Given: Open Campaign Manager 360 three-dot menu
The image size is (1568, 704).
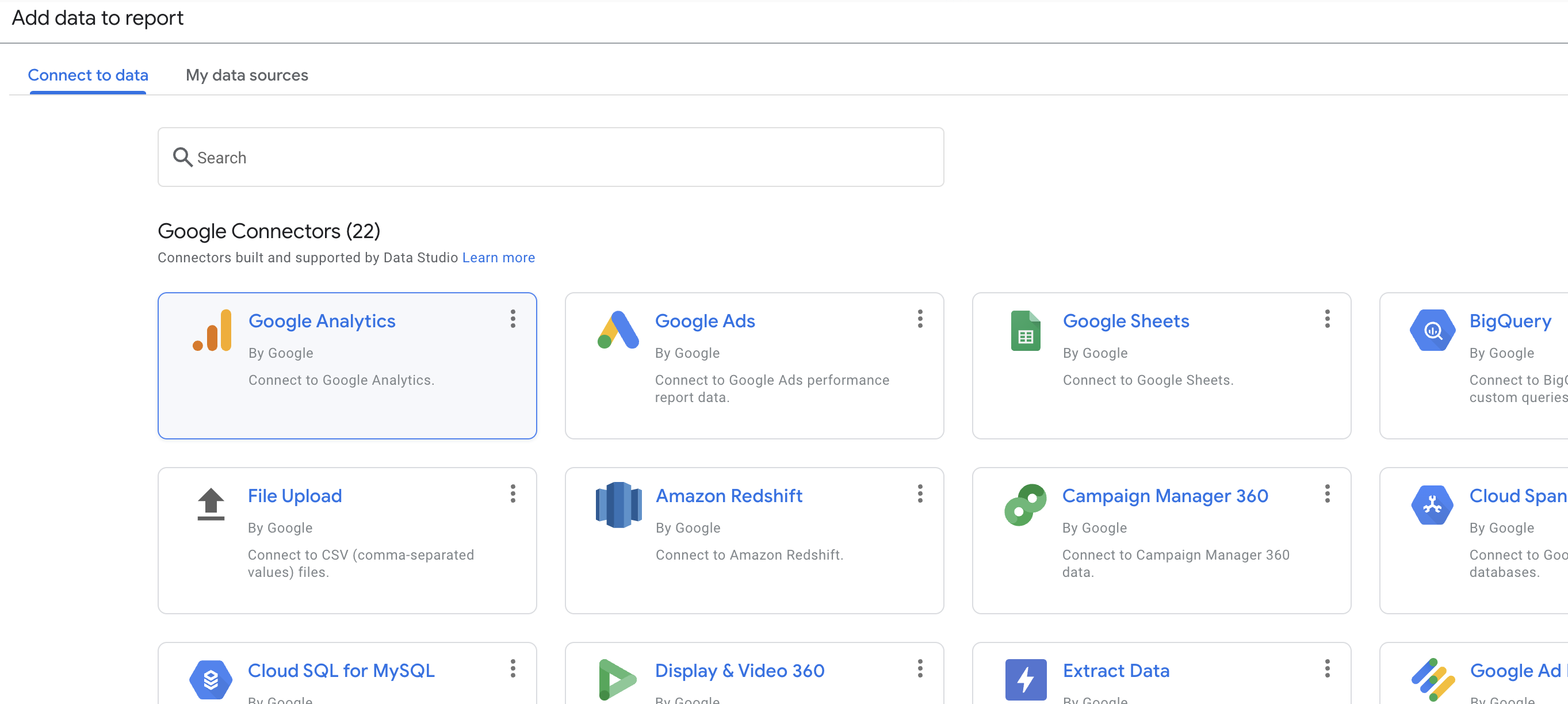Looking at the screenshot, I should pyautogui.click(x=1327, y=493).
